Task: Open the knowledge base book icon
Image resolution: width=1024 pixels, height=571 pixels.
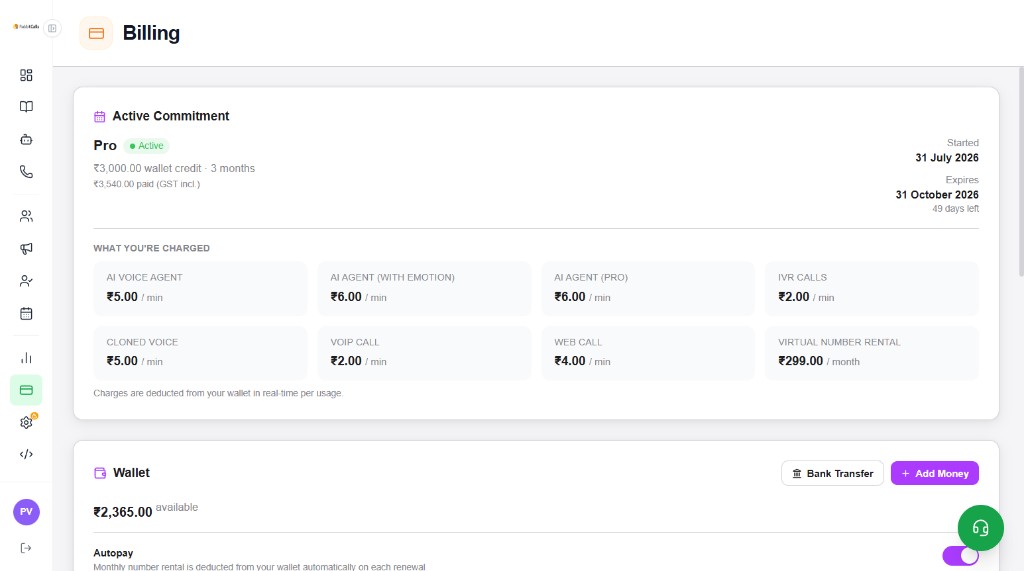Action: tap(26, 106)
